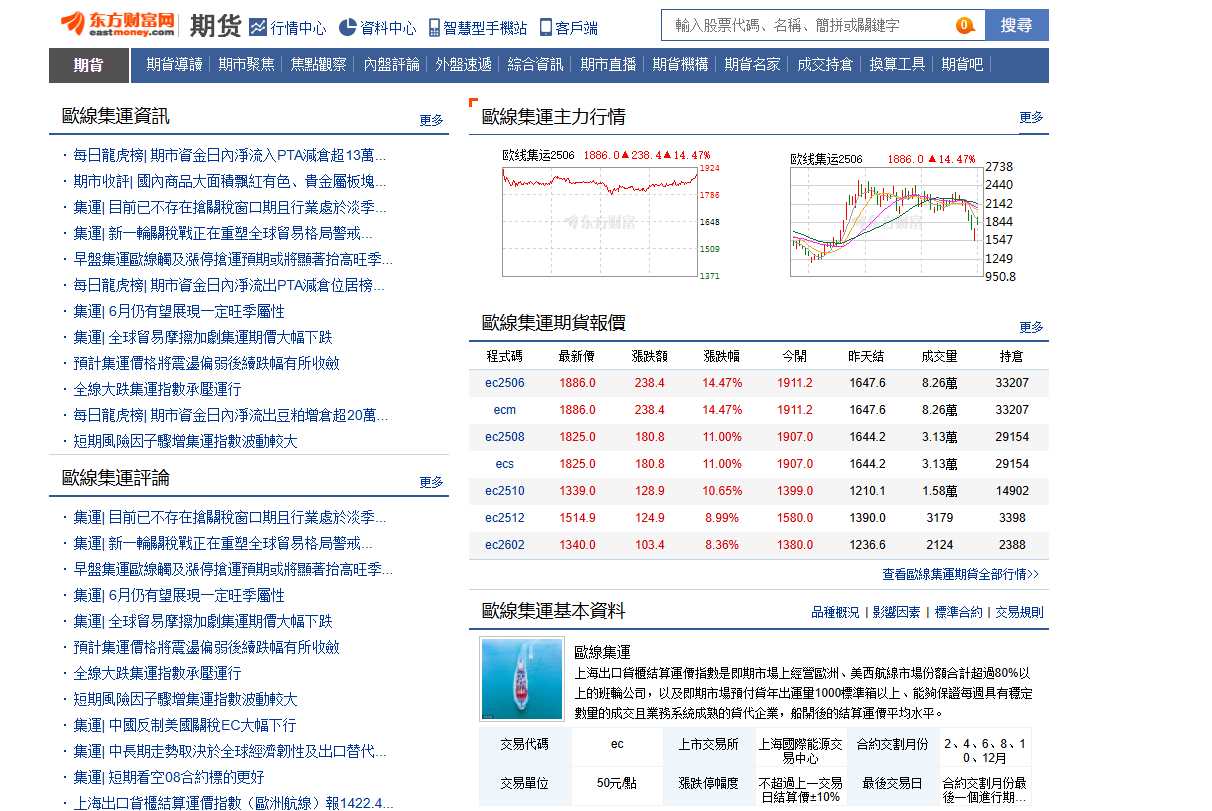Open 期貨導讀 menu item

pos(174,65)
